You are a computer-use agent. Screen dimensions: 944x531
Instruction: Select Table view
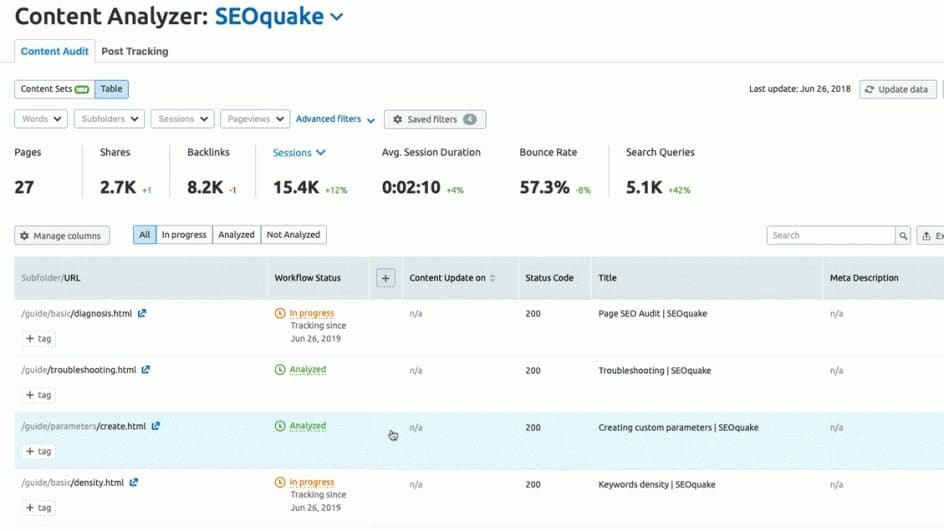click(111, 89)
